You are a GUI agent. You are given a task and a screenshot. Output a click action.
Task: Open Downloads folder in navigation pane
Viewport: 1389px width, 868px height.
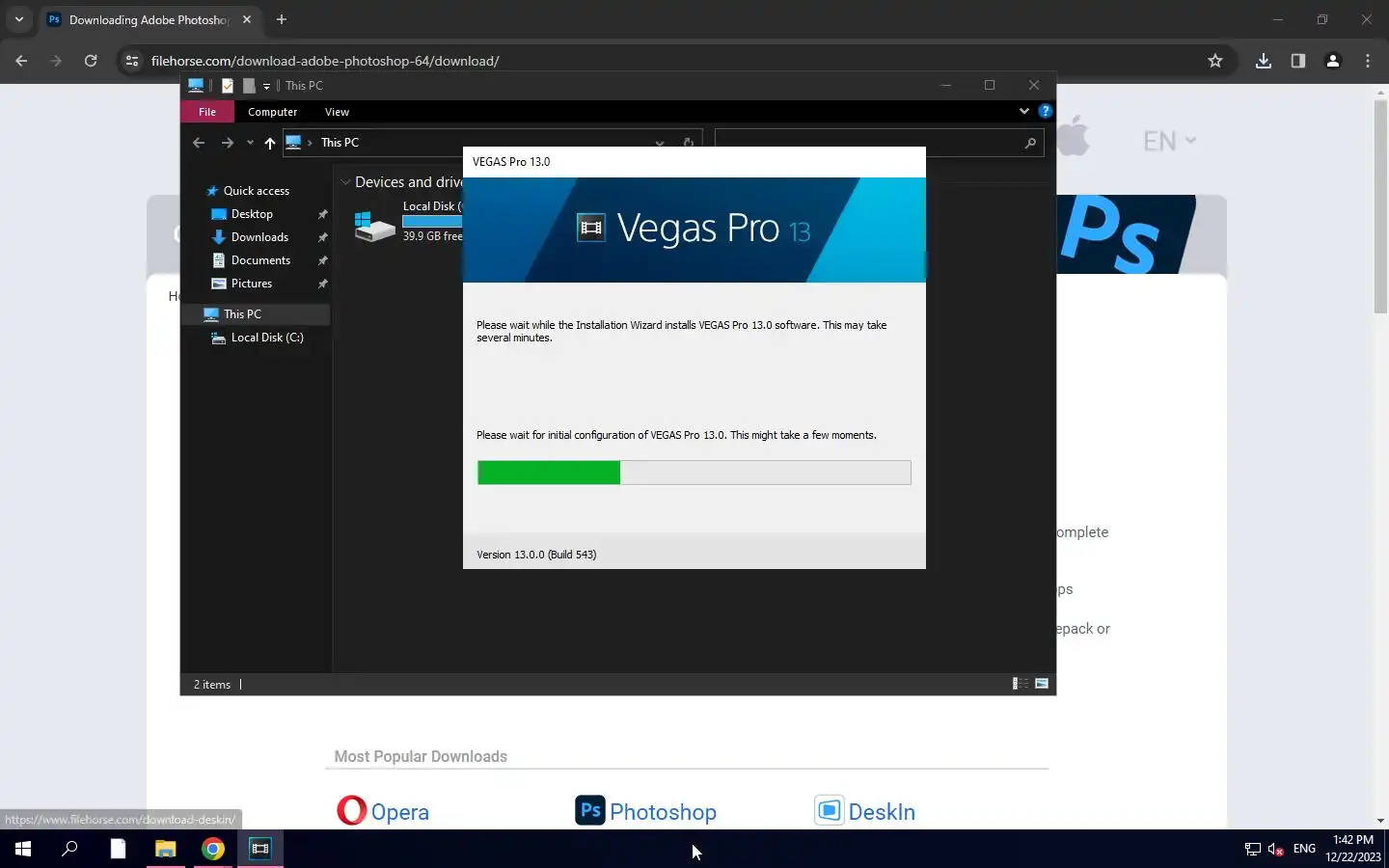tap(259, 237)
